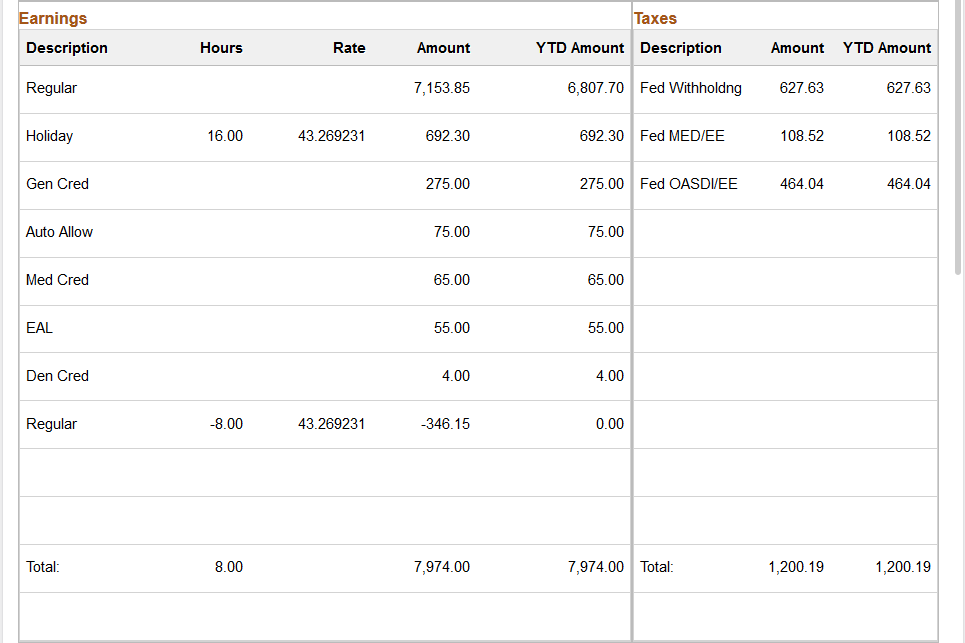The width and height of the screenshot is (965, 643).
Task: Click the Fed Withholdng tax description
Action: [691, 88]
